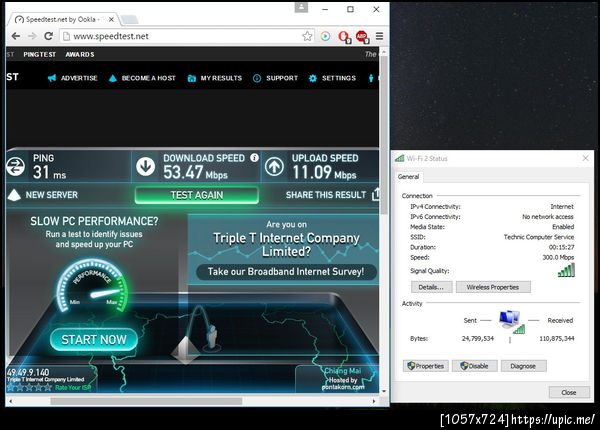600x430 pixels.
Task: Open Wireless Properties
Action: coord(493,287)
